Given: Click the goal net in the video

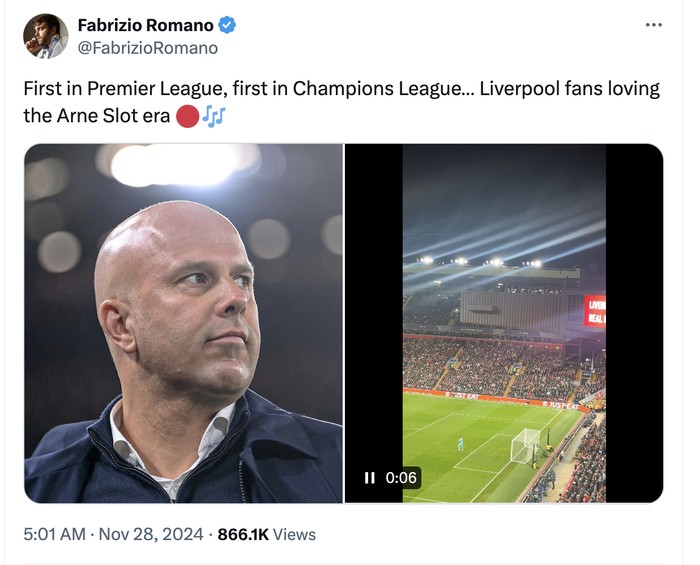Looking at the screenshot, I should pyautogui.click(x=525, y=446).
